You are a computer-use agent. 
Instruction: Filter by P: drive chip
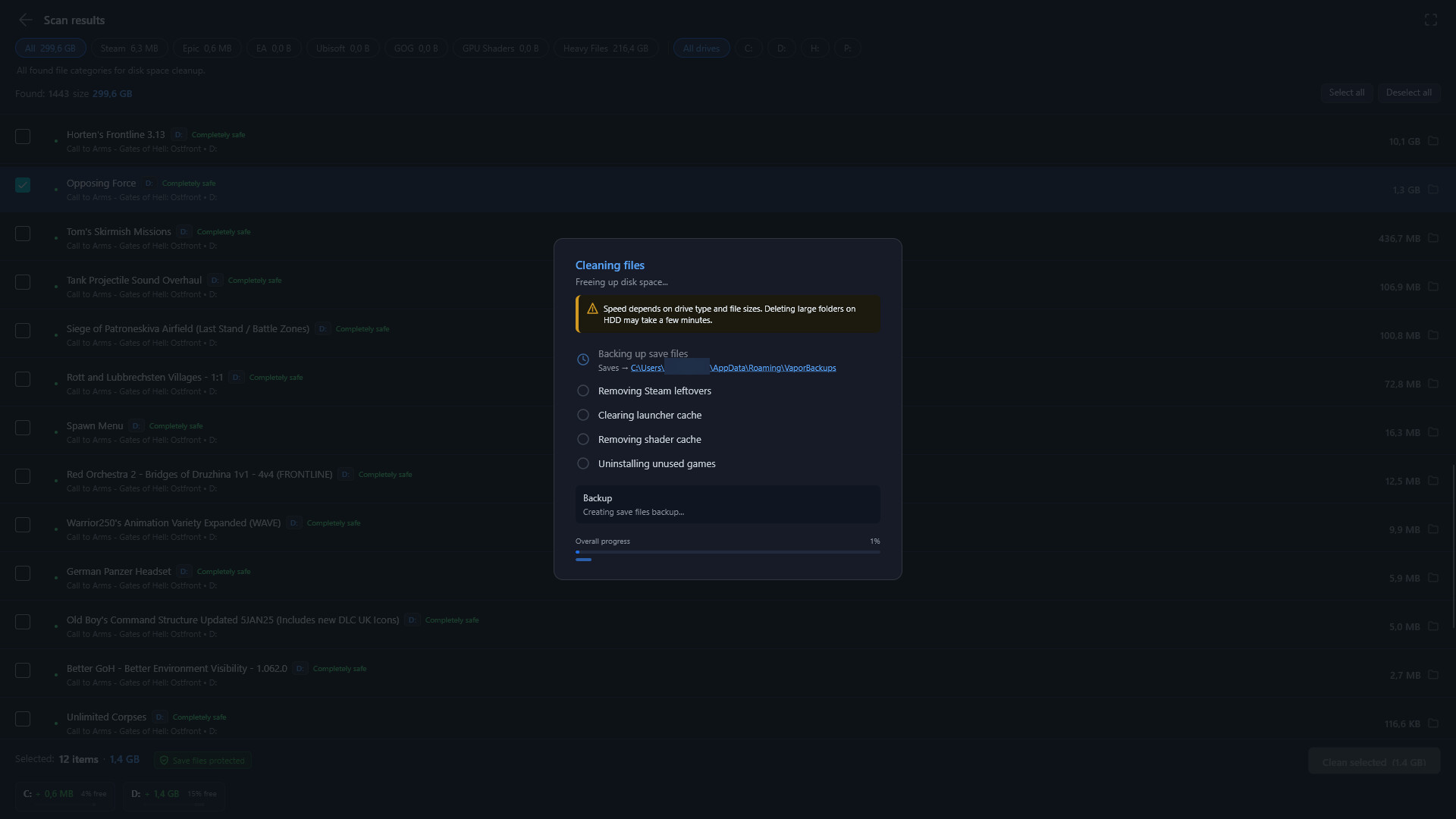pyautogui.click(x=847, y=48)
